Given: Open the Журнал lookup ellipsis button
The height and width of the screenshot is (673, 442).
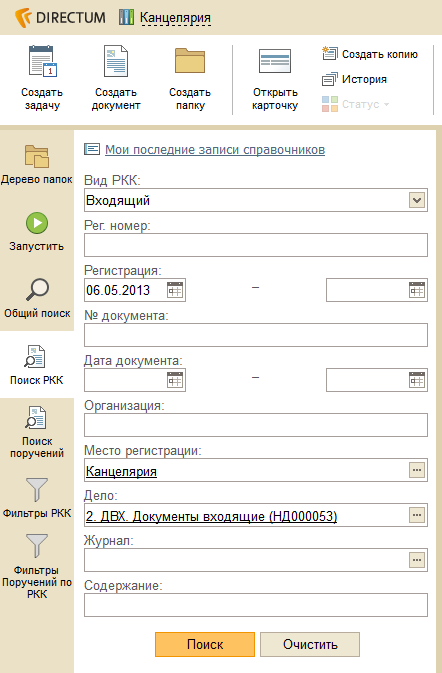Looking at the screenshot, I should 417,560.
